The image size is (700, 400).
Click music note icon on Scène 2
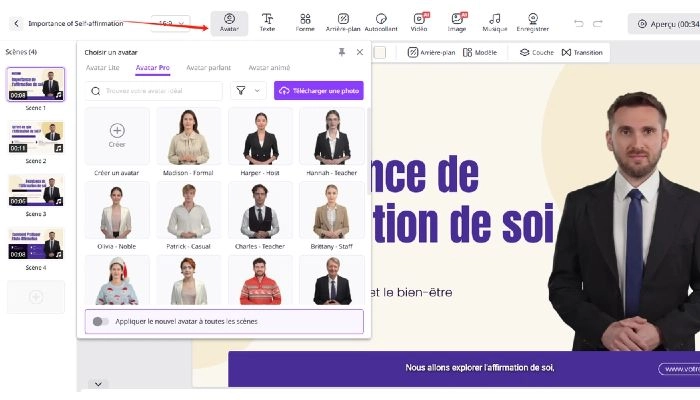[x=59, y=148]
